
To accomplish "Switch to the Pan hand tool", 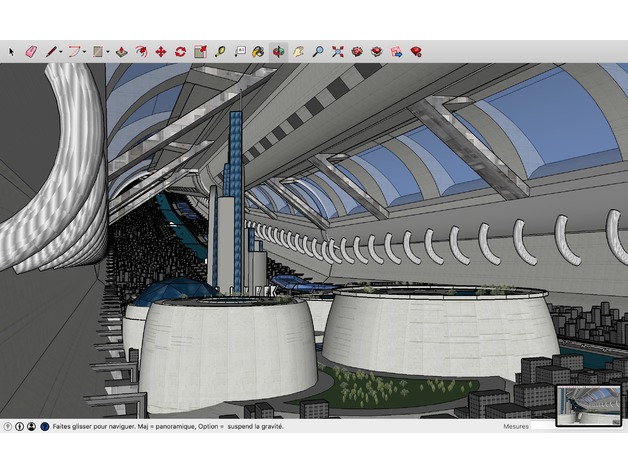I will (298, 51).
